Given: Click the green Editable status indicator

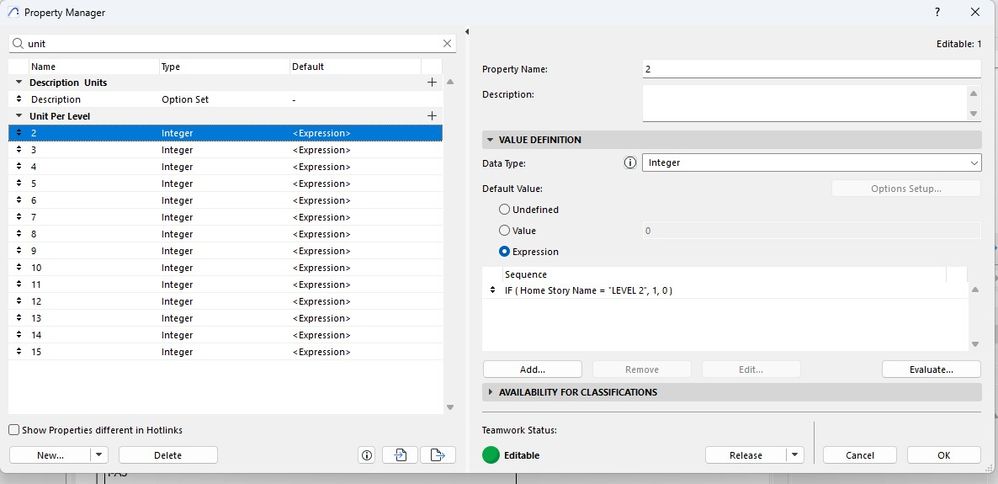Looking at the screenshot, I should 490,455.
